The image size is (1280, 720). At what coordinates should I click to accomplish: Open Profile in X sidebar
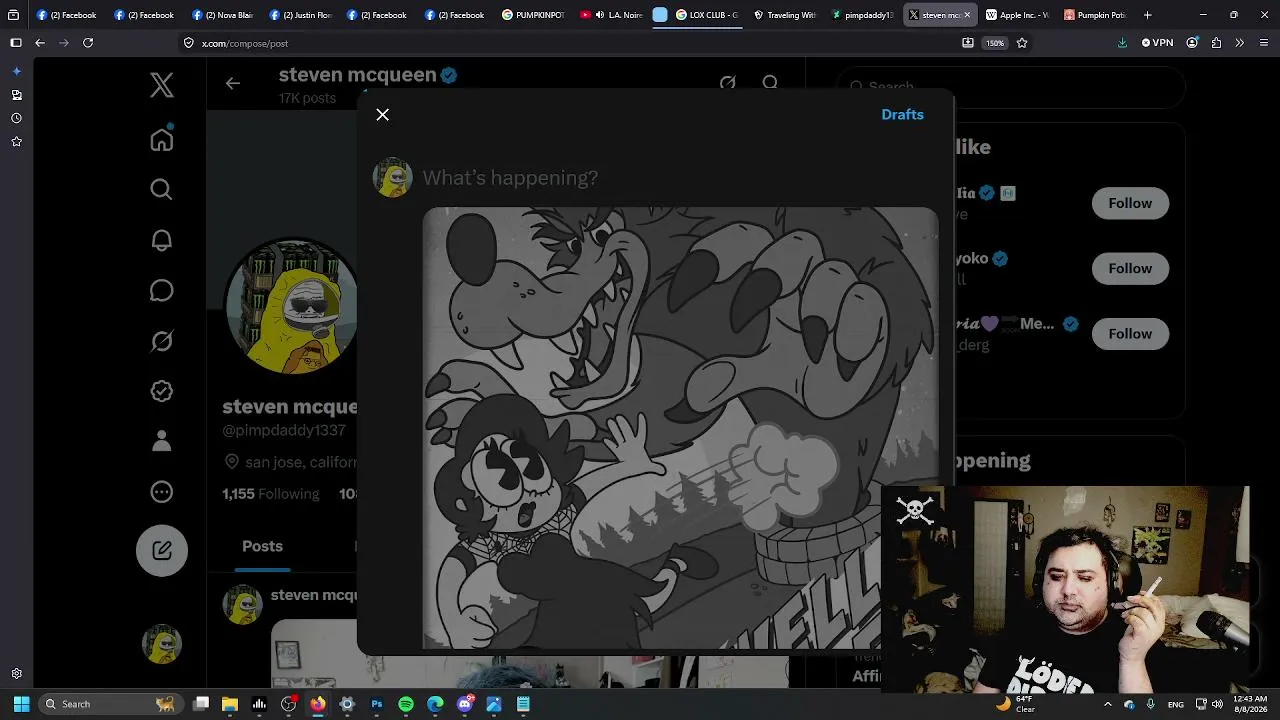(162, 441)
